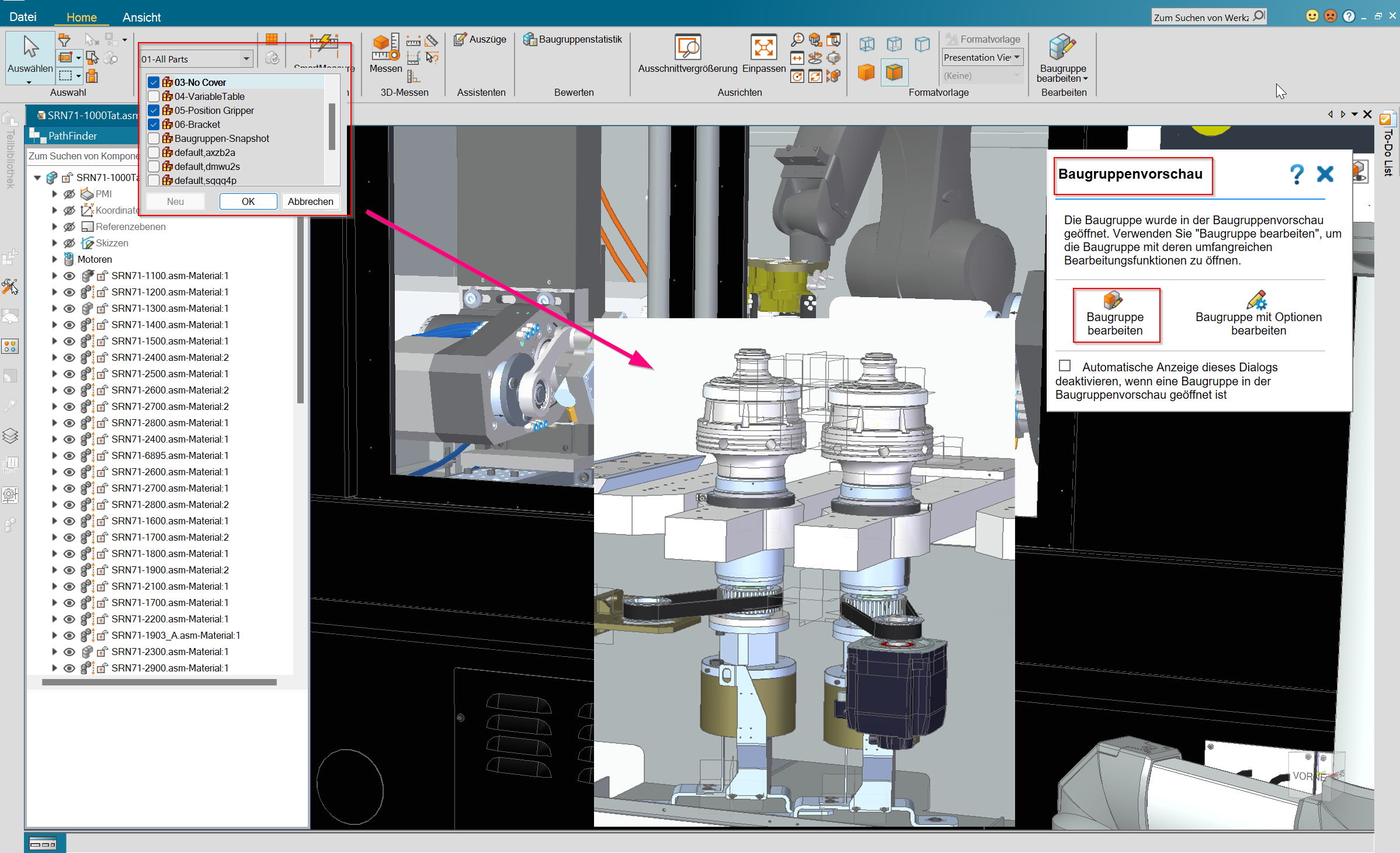This screenshot has width=1400, height=853.
Task: Click the title bar help icon
Action: point(1349,16)
